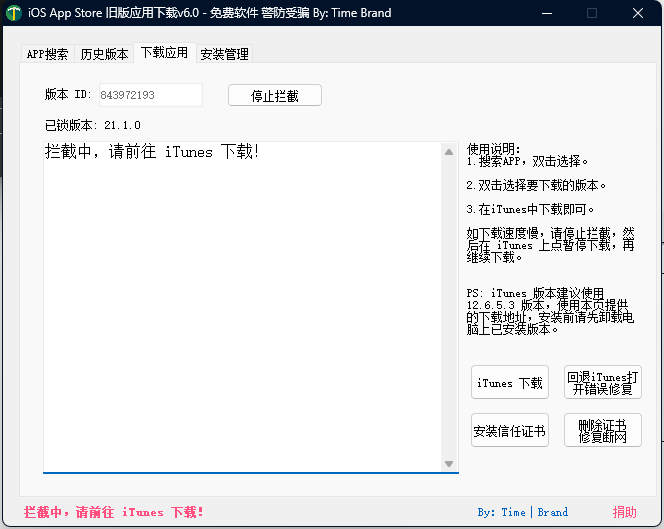664x529 pixels.
Task: Switch to the APP搜索 tab
Action: coord(47,54)
